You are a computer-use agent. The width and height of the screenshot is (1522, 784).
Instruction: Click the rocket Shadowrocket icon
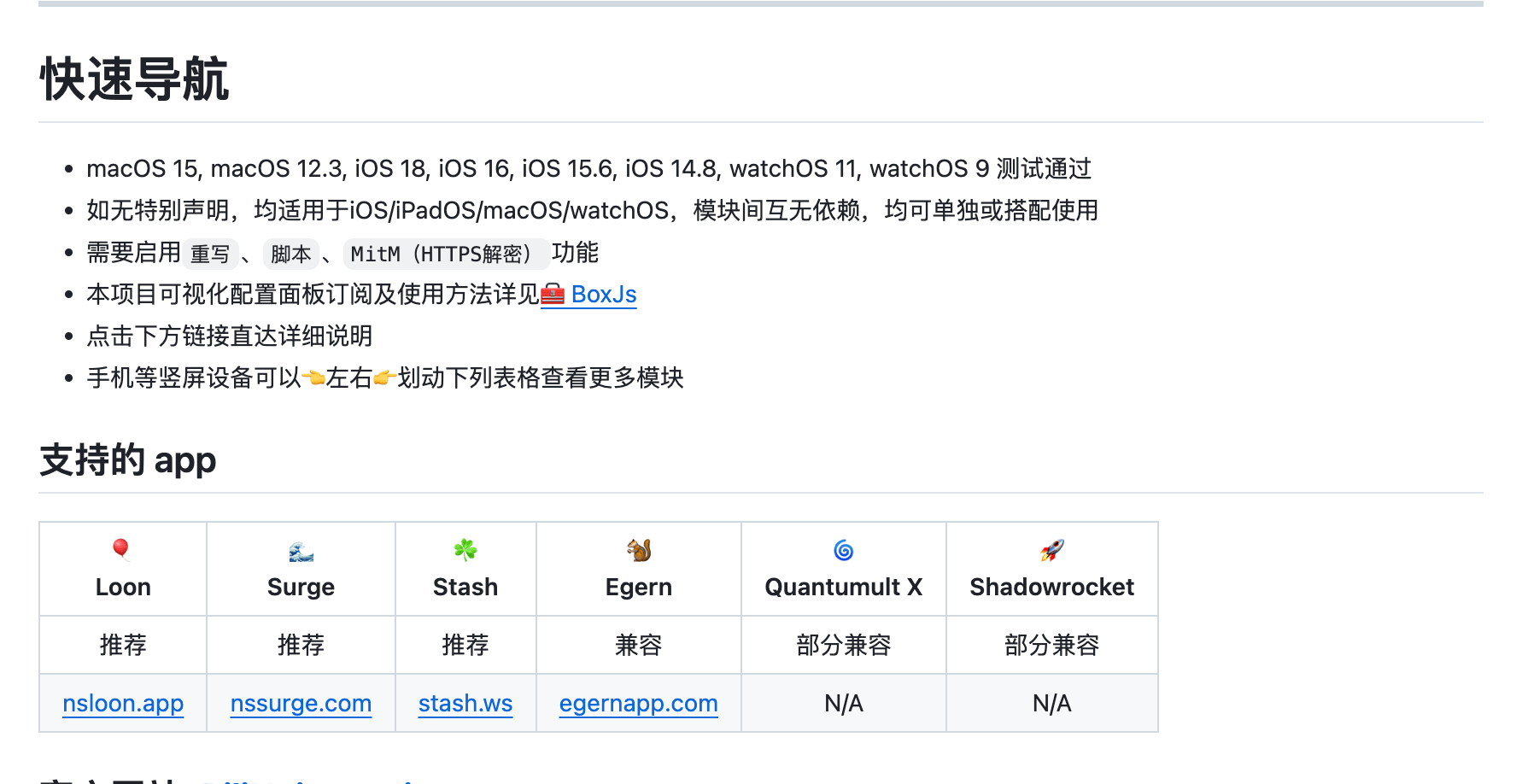pos(1052,550)
